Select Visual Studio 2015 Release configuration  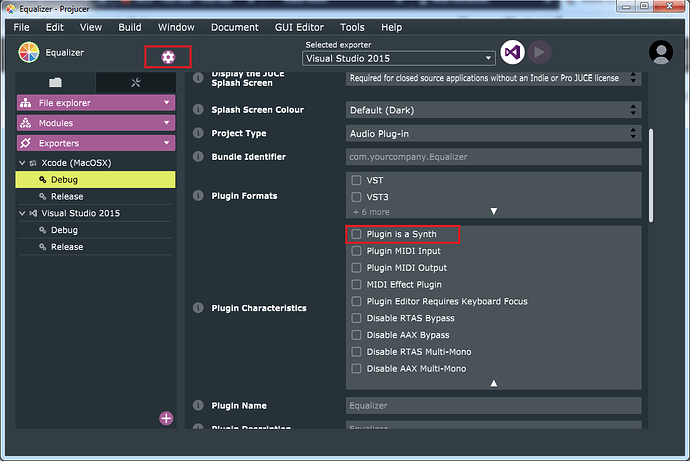95,247
